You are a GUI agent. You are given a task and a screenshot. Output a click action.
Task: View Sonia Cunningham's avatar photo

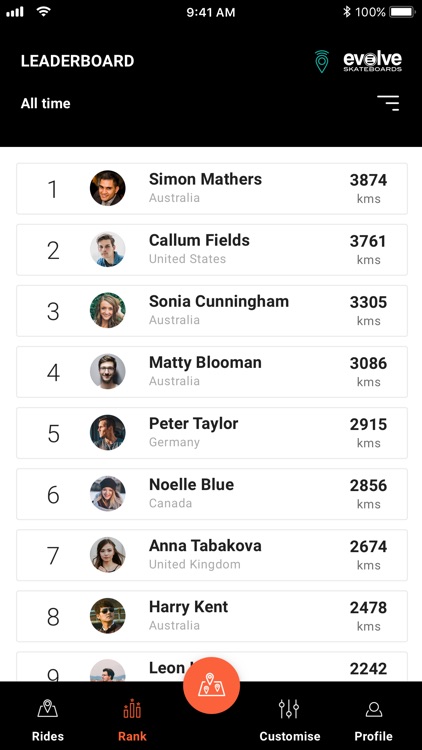[x=108, y=310]
